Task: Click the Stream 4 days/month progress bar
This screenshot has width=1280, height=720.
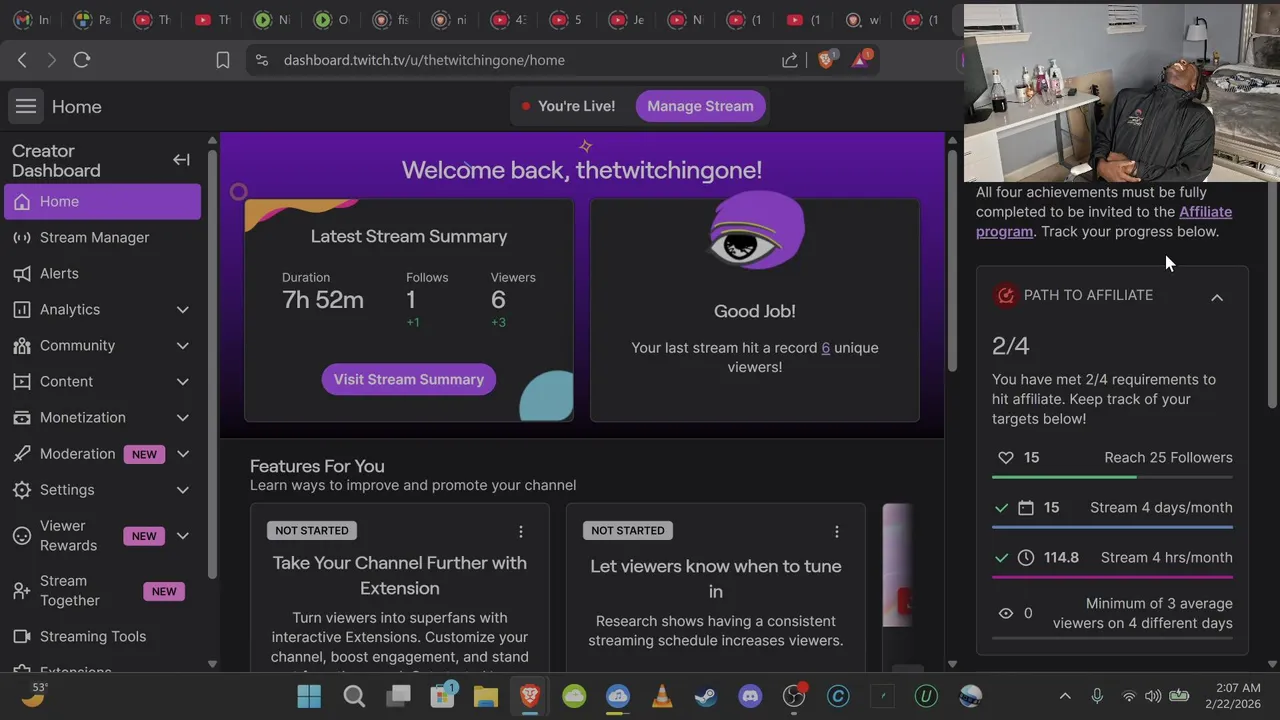Action: pos(1112,527)
